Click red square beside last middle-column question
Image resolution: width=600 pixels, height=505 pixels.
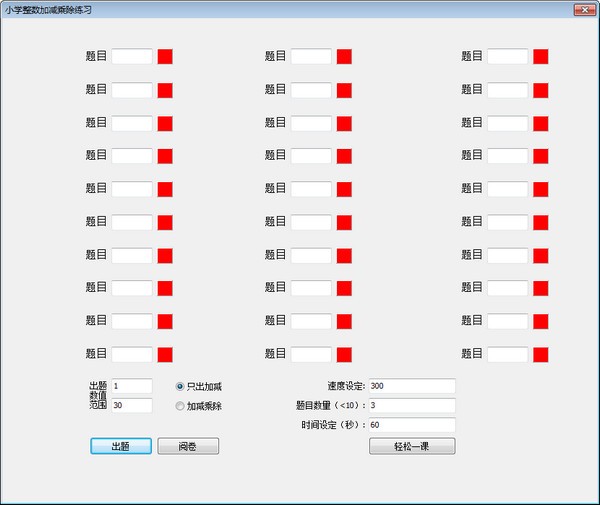[344, 354]
